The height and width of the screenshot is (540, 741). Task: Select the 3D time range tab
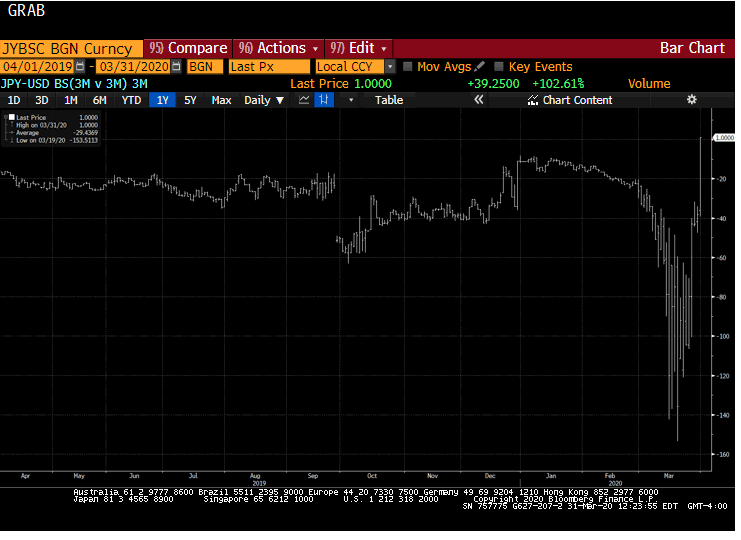(x=42, y=100)
